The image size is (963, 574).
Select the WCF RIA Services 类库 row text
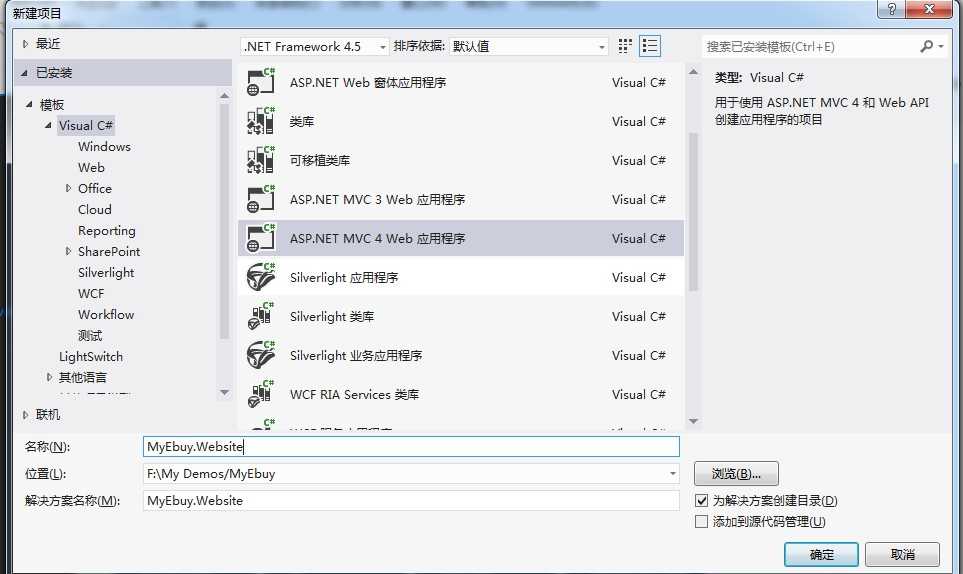click(x=354, y=394)
